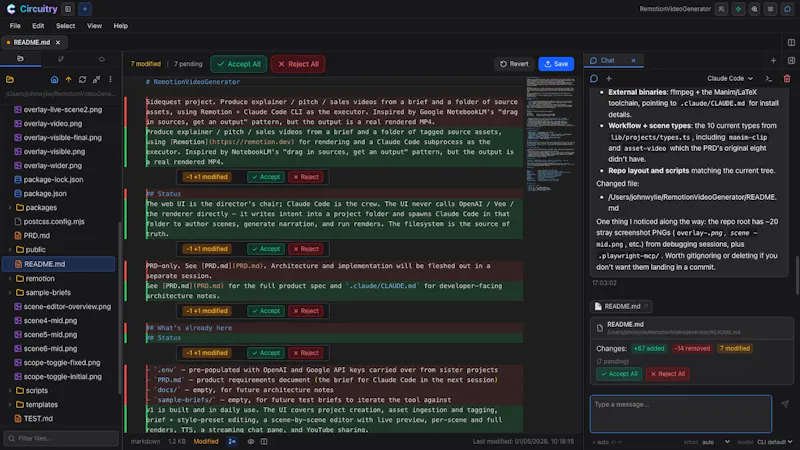Navigate up one folder with the arrow icon
Screen dimensions: 800x450
click(68, 80)
